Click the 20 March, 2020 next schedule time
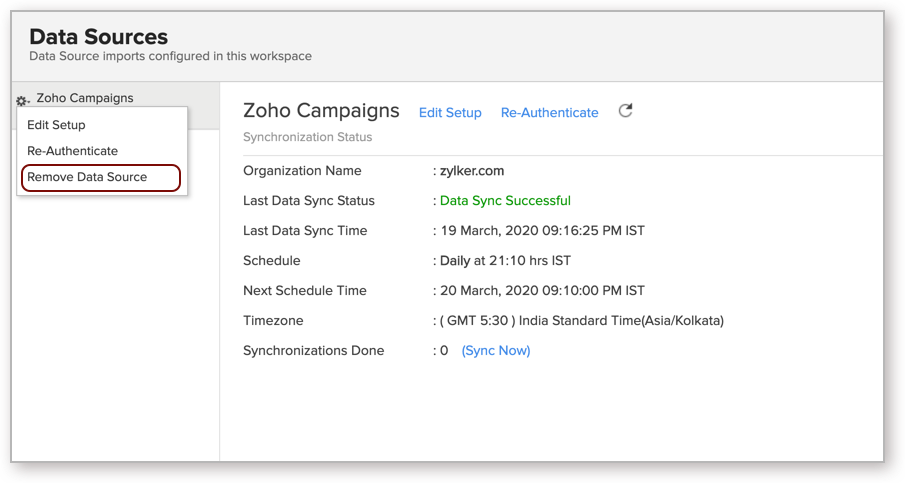Screen dimensions: 905x483 point(543,290)
